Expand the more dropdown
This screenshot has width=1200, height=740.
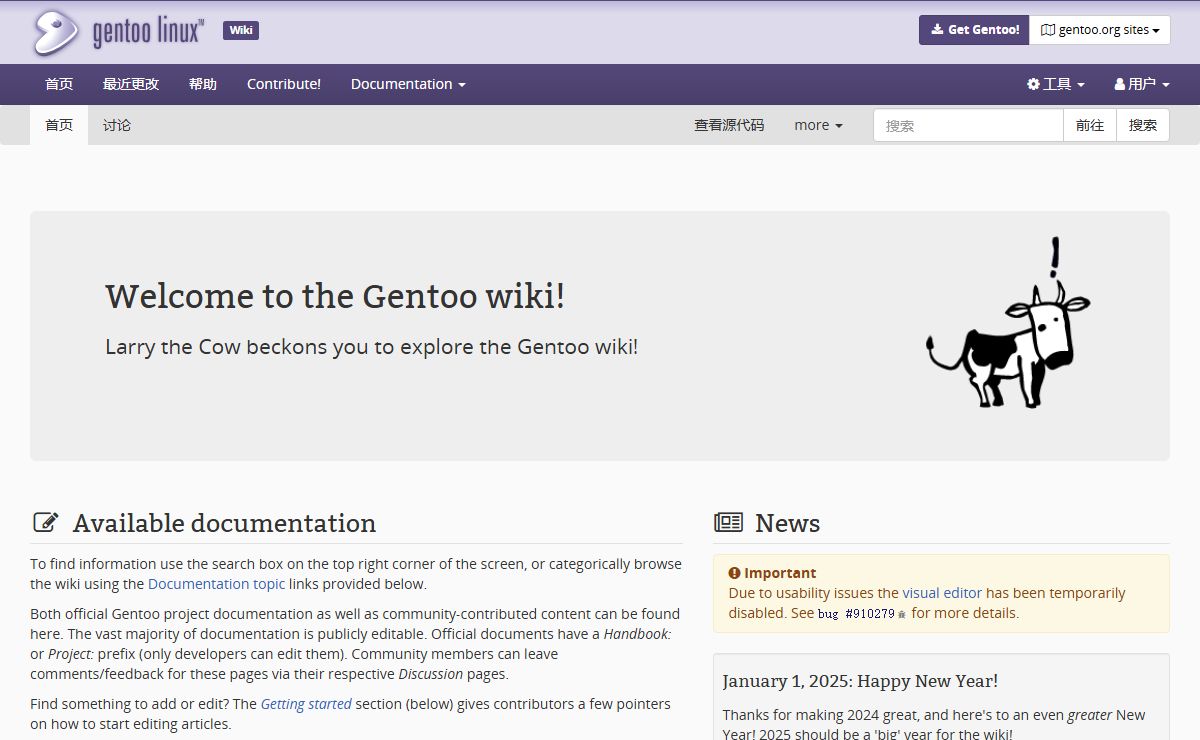click(818, 125)
